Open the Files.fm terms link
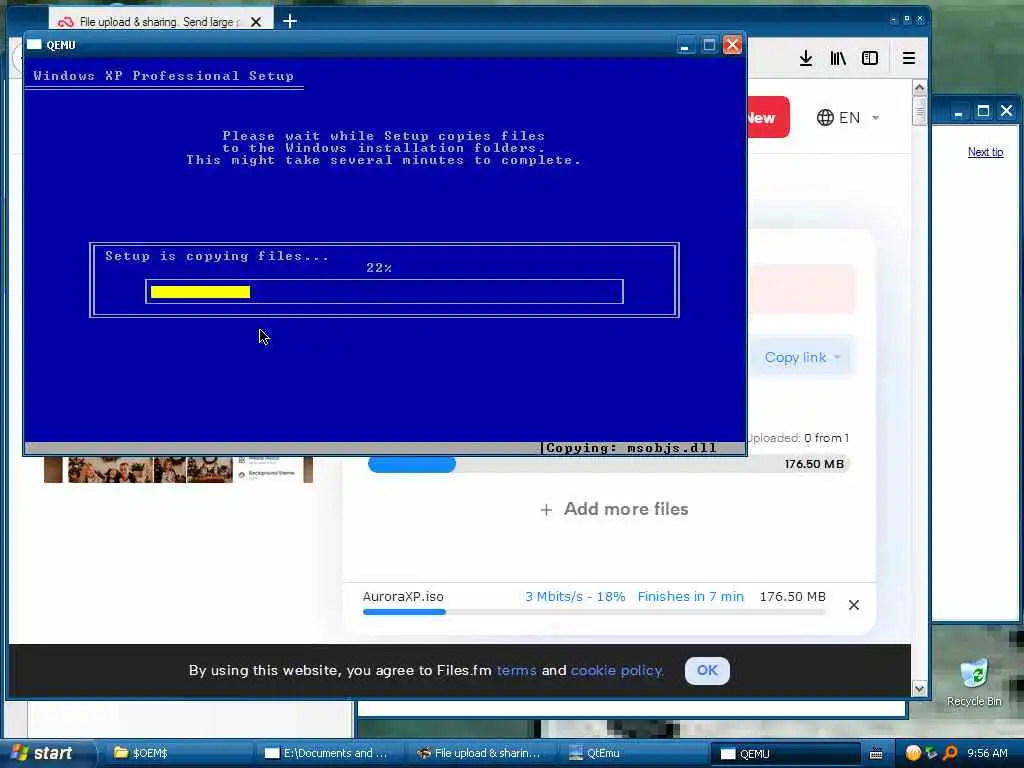This screenshot has width=1024, height=768. click(x=516, y=671)
